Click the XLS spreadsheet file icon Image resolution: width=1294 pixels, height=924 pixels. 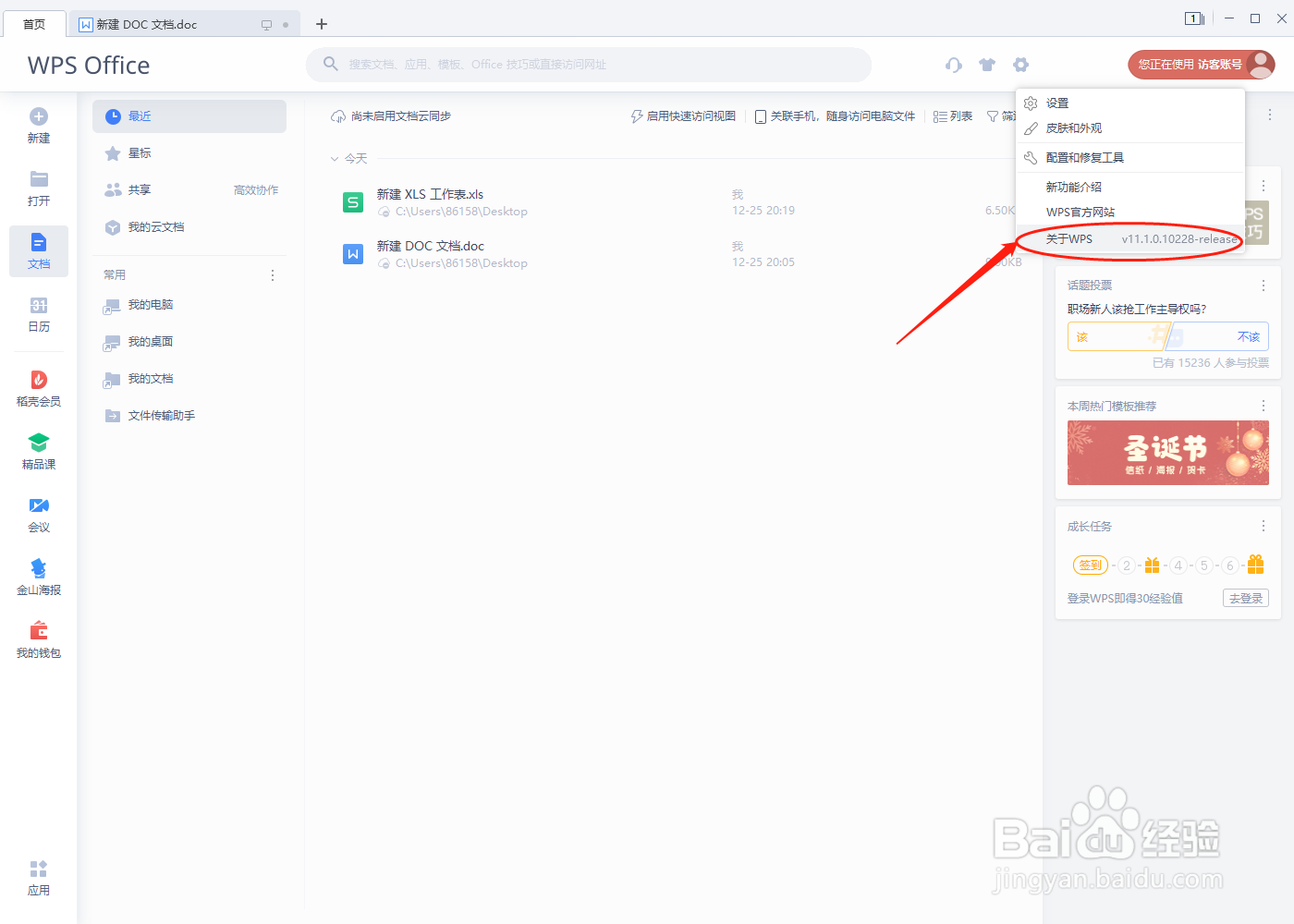(353, 202)
